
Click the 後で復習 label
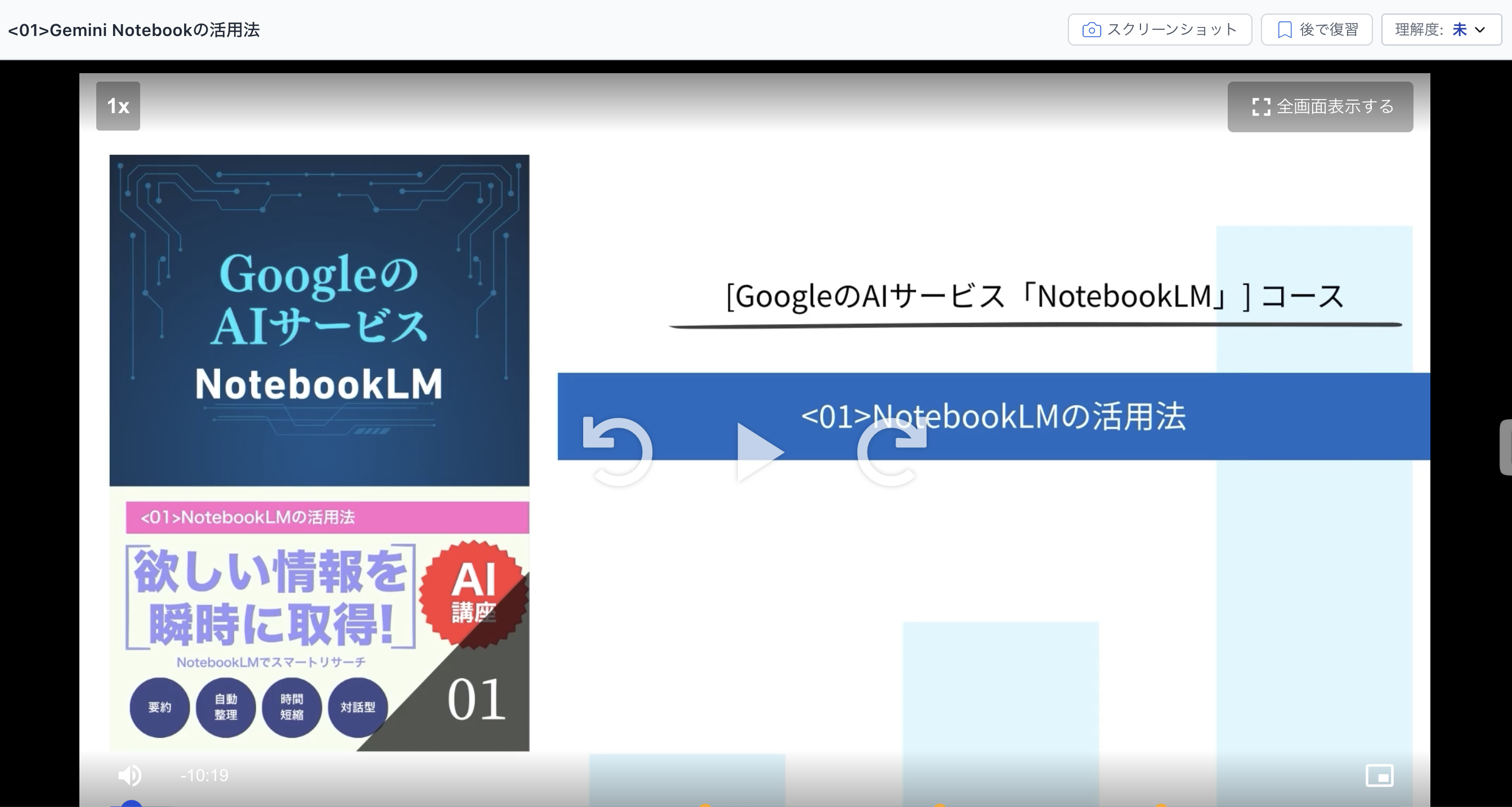click(1329, 30)
